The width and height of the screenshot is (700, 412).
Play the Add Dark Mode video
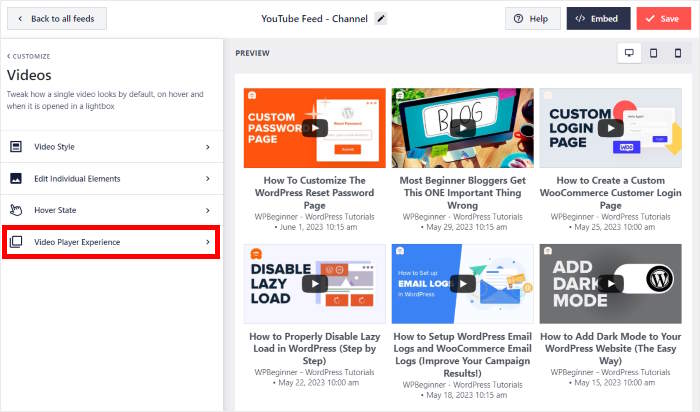[x=610, y=284]
